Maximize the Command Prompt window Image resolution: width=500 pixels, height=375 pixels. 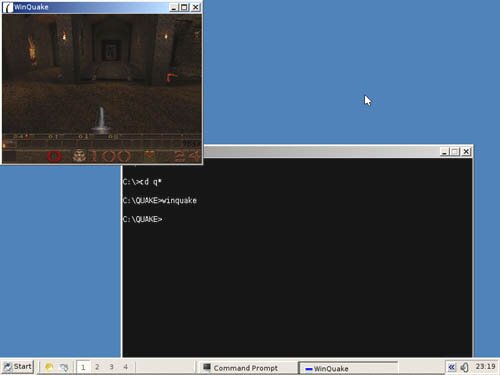coord(455,152)
